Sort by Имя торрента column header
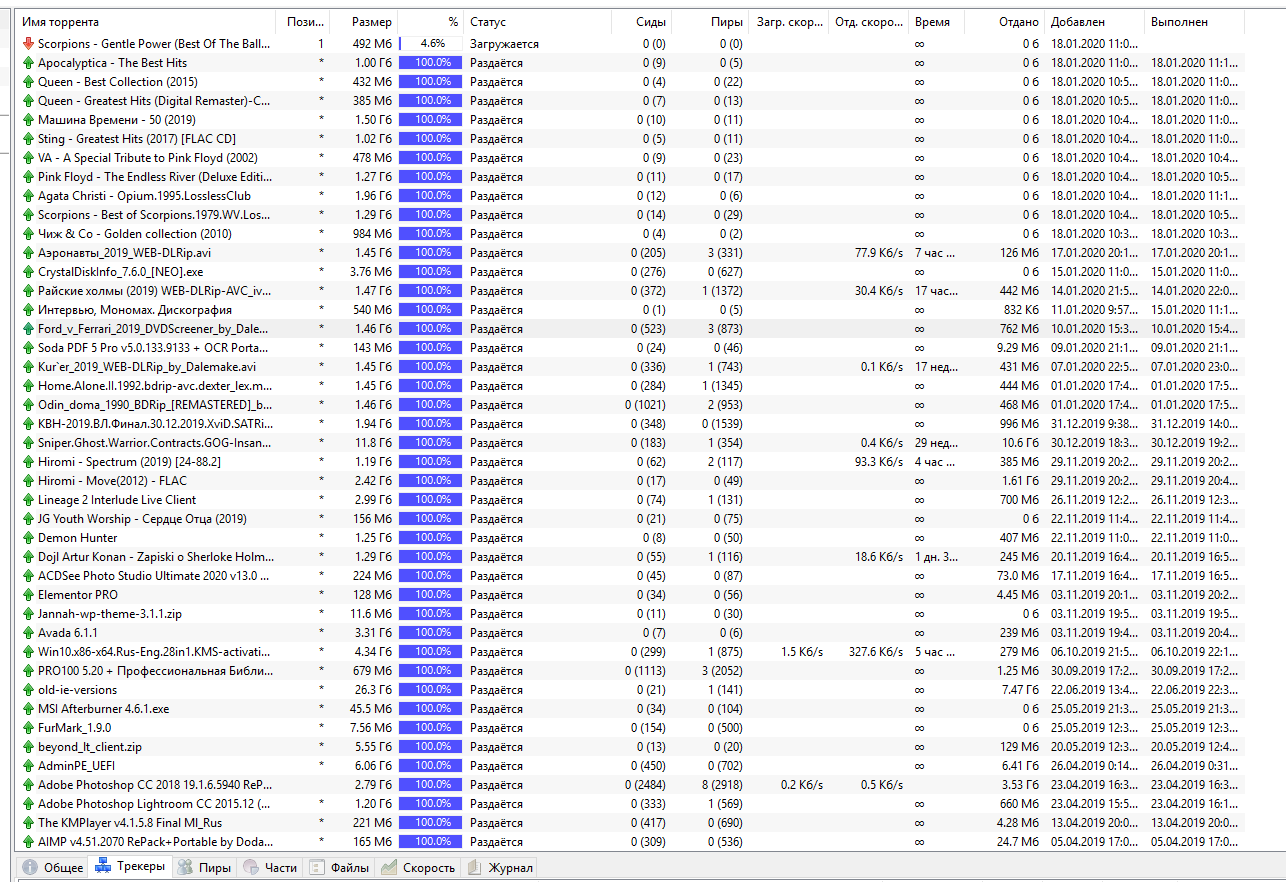The image size is (1286, 882). pyautogui.click(x=147, y=21)
